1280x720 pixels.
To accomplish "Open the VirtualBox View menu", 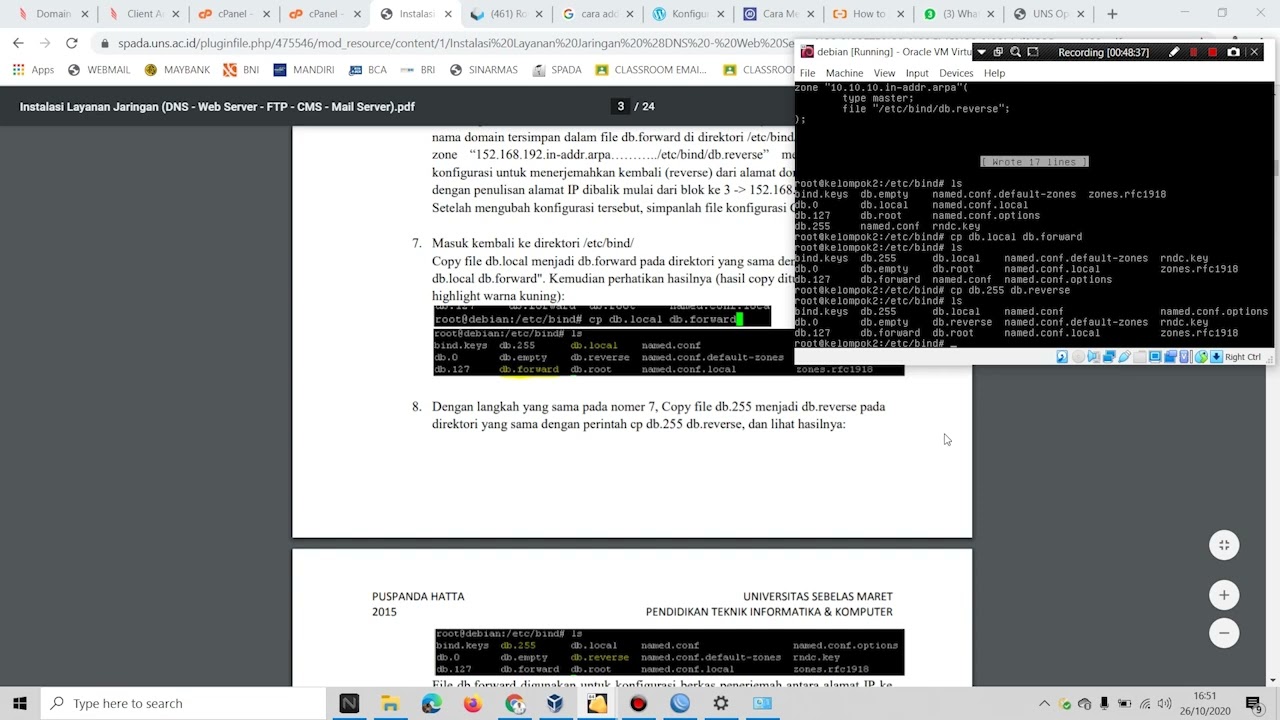I will (884, 73).
